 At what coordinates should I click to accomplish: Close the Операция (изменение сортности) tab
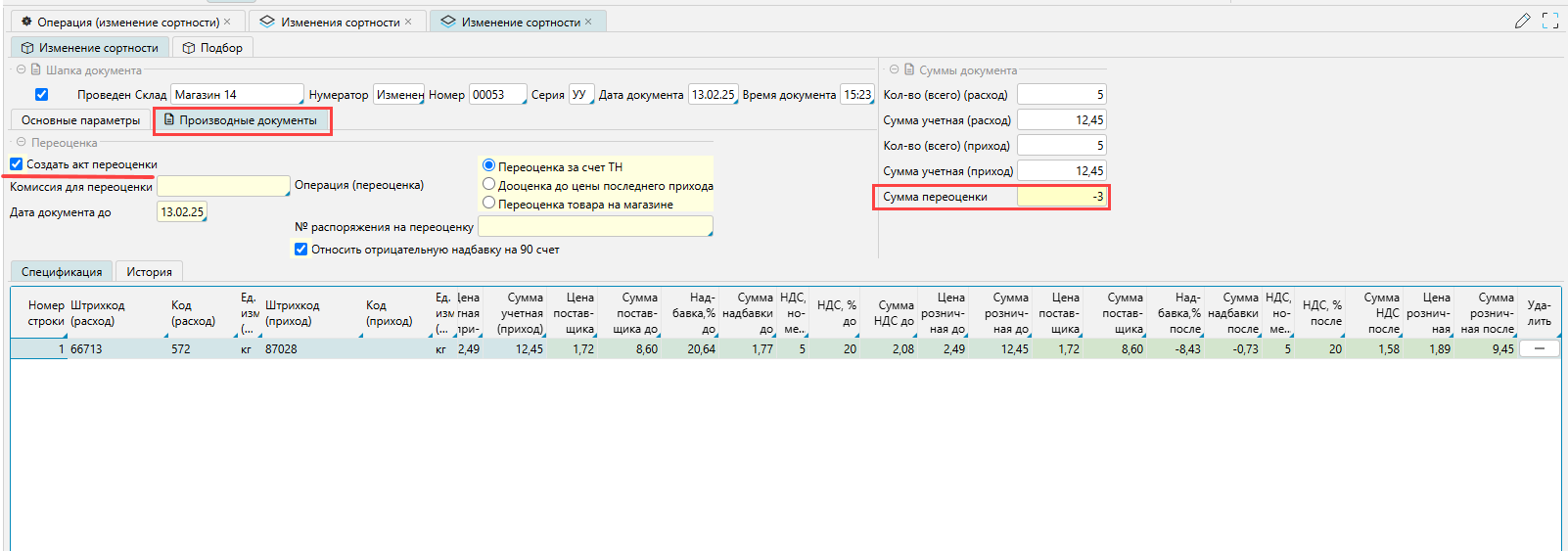click(x=228, y=22)
